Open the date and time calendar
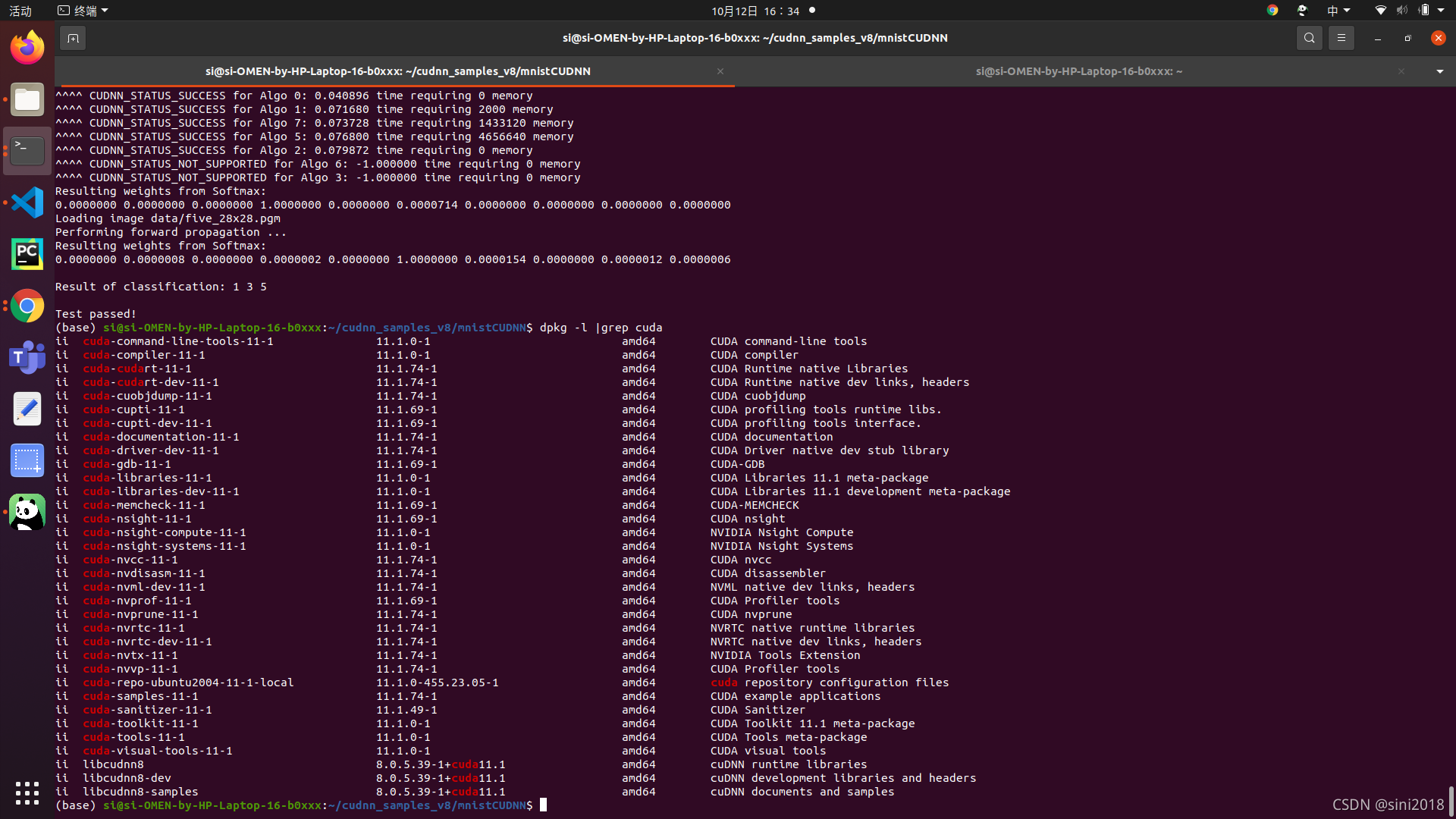The height and width of the screenshot is (819, 1456). [x=755, y=11]
